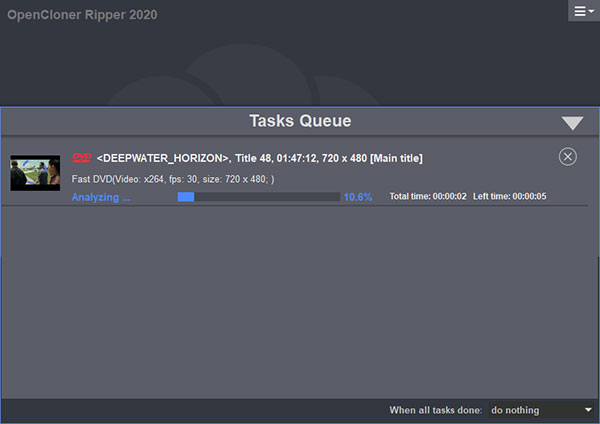The height and width of the screenshot is (424, 600).
Task: Click the red DVD logo icon
Action: tap(82, 158)
